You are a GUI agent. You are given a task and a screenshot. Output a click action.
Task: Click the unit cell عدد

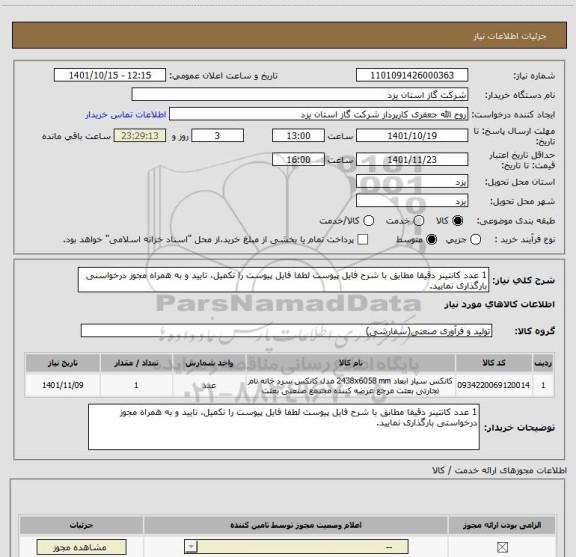[209, 385]
